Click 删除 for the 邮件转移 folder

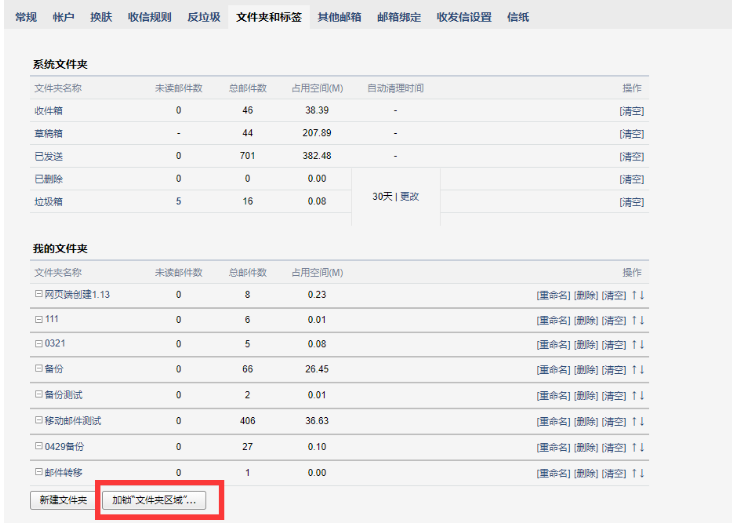(x=585, y=472)
